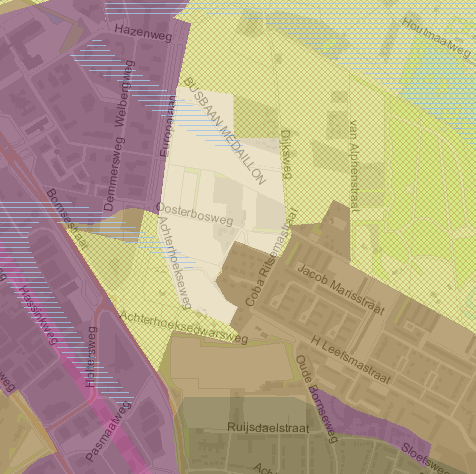The height and width of the screenshot is (474, 476).
Task: Click the Demmersweg street label
Action: pos(114,174)
